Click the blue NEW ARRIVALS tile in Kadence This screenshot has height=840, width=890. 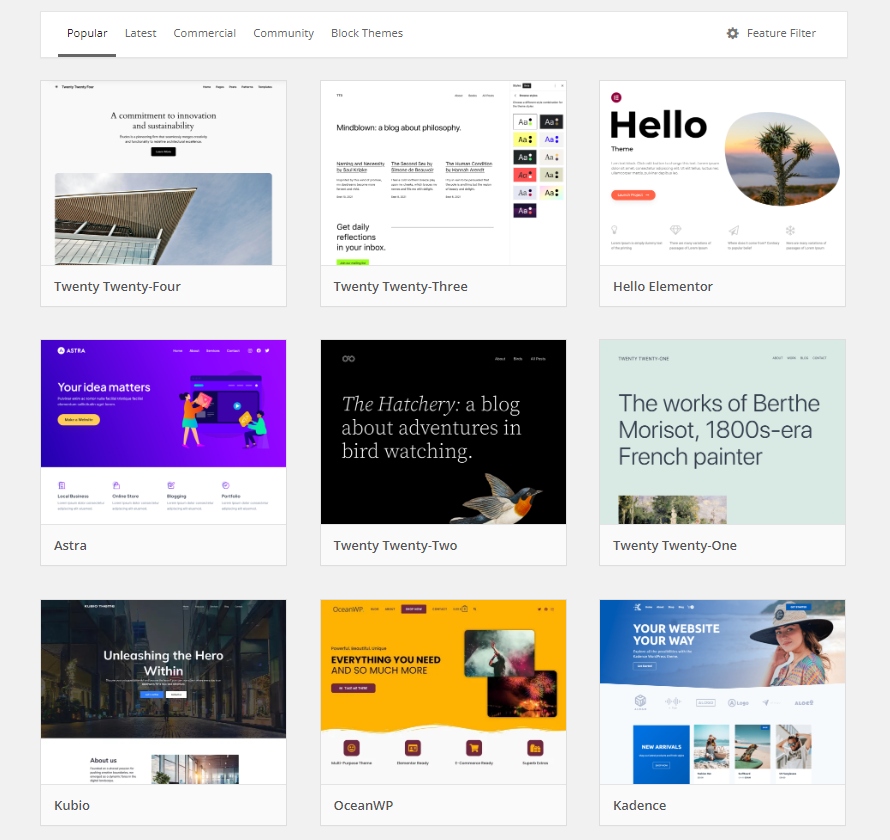661,754
